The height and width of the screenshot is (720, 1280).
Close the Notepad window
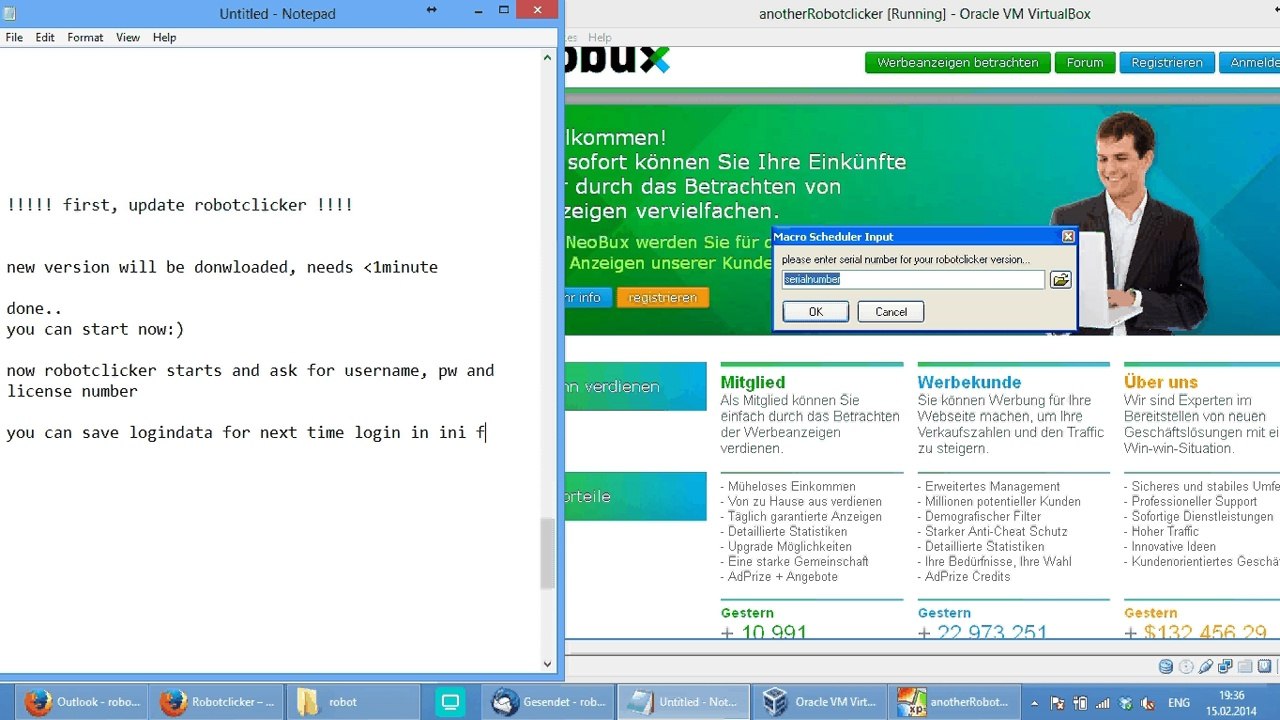pyautogui.click(x=539, y=10)
